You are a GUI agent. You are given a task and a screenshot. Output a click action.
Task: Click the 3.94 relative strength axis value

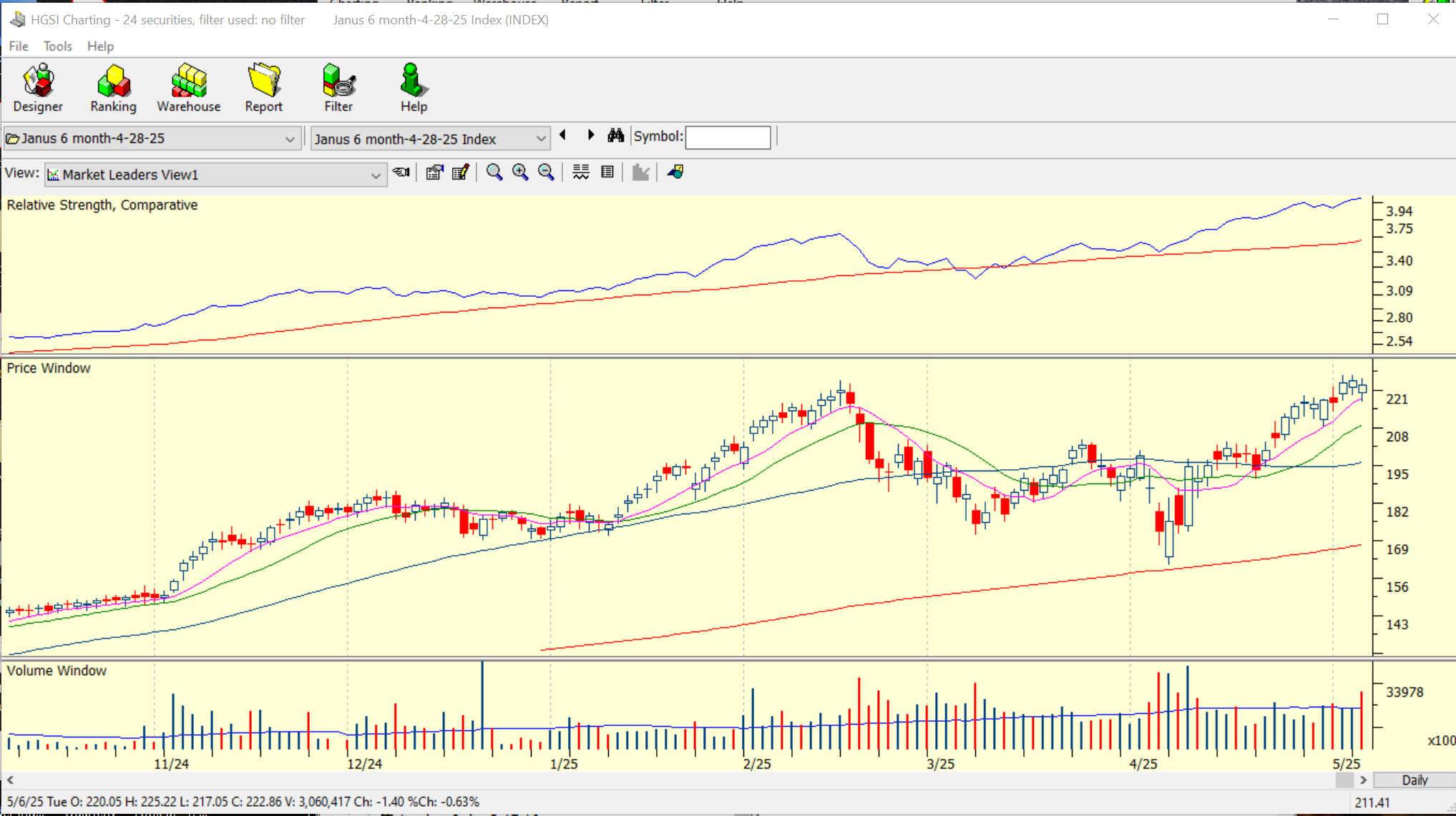pyautogui.click(x=1399, y=211)
